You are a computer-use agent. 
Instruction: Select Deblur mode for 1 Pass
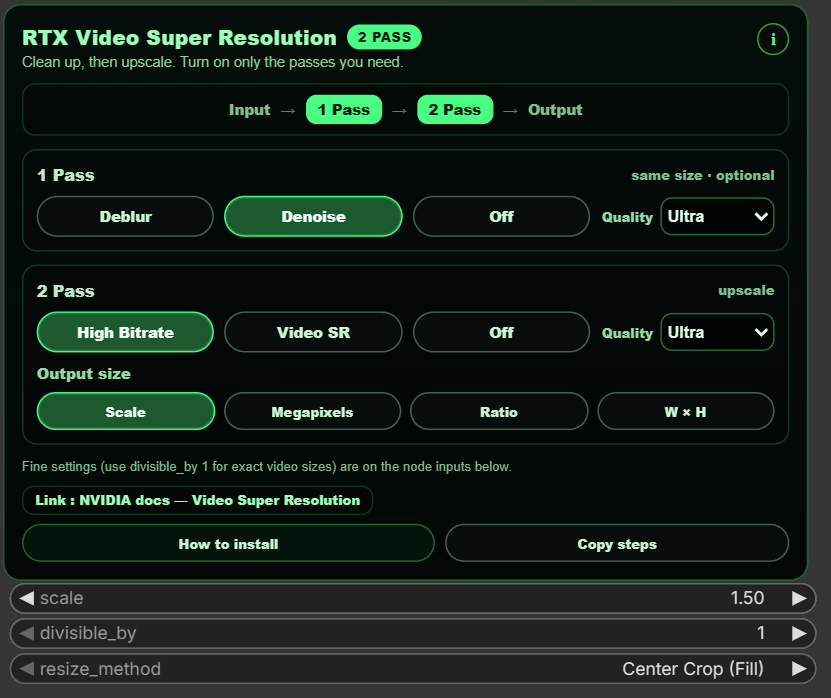coord(125,216)
